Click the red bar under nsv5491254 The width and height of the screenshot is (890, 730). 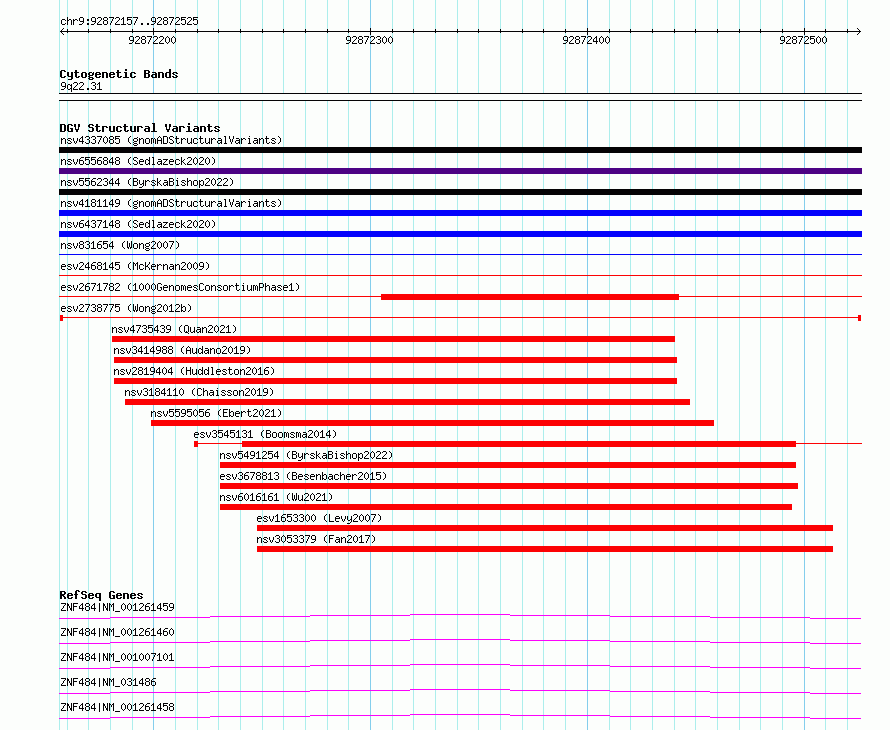point(508,465)
